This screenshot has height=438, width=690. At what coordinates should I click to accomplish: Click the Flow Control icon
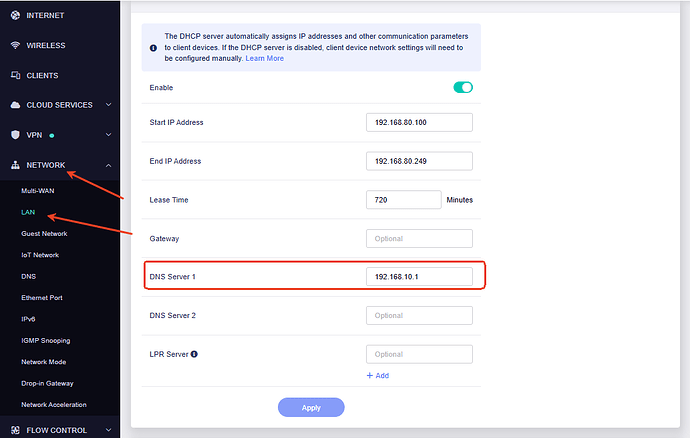[15, 430]
